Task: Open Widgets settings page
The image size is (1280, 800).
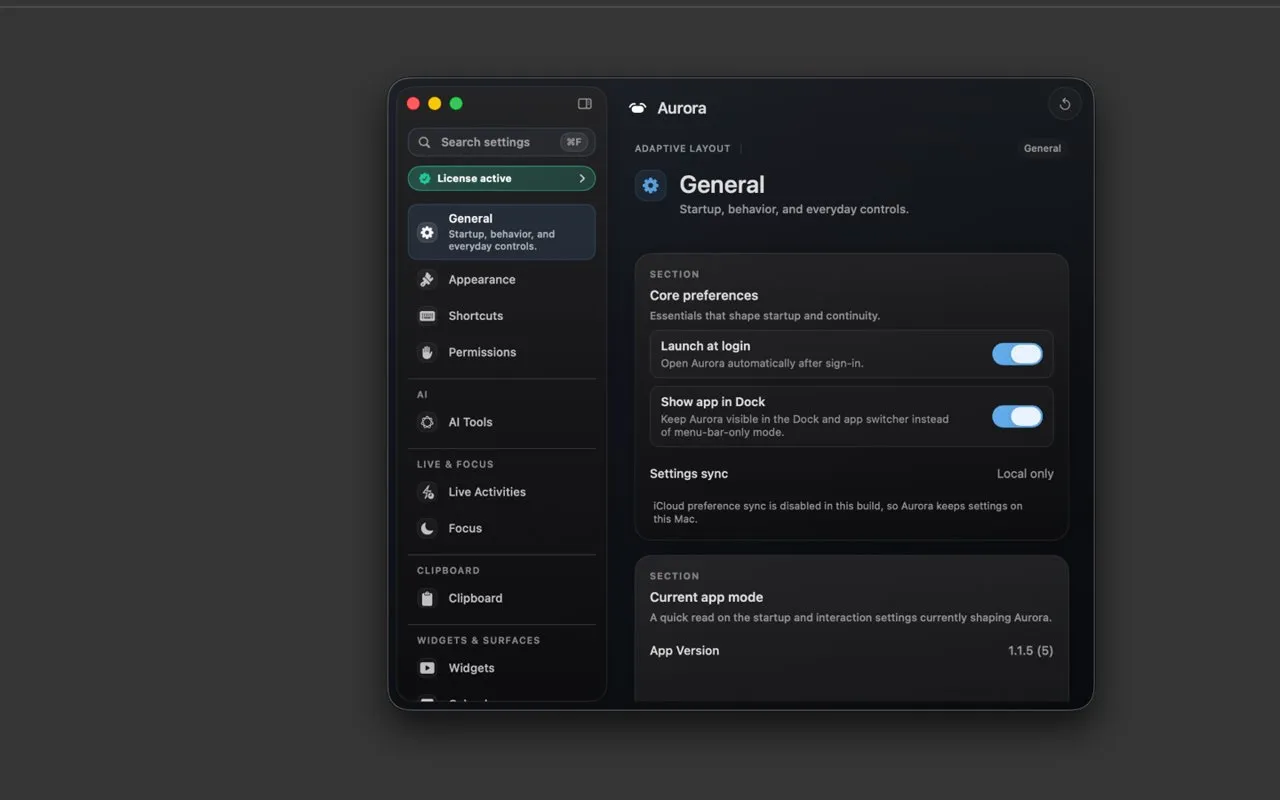Action: [x=502, y=668]
